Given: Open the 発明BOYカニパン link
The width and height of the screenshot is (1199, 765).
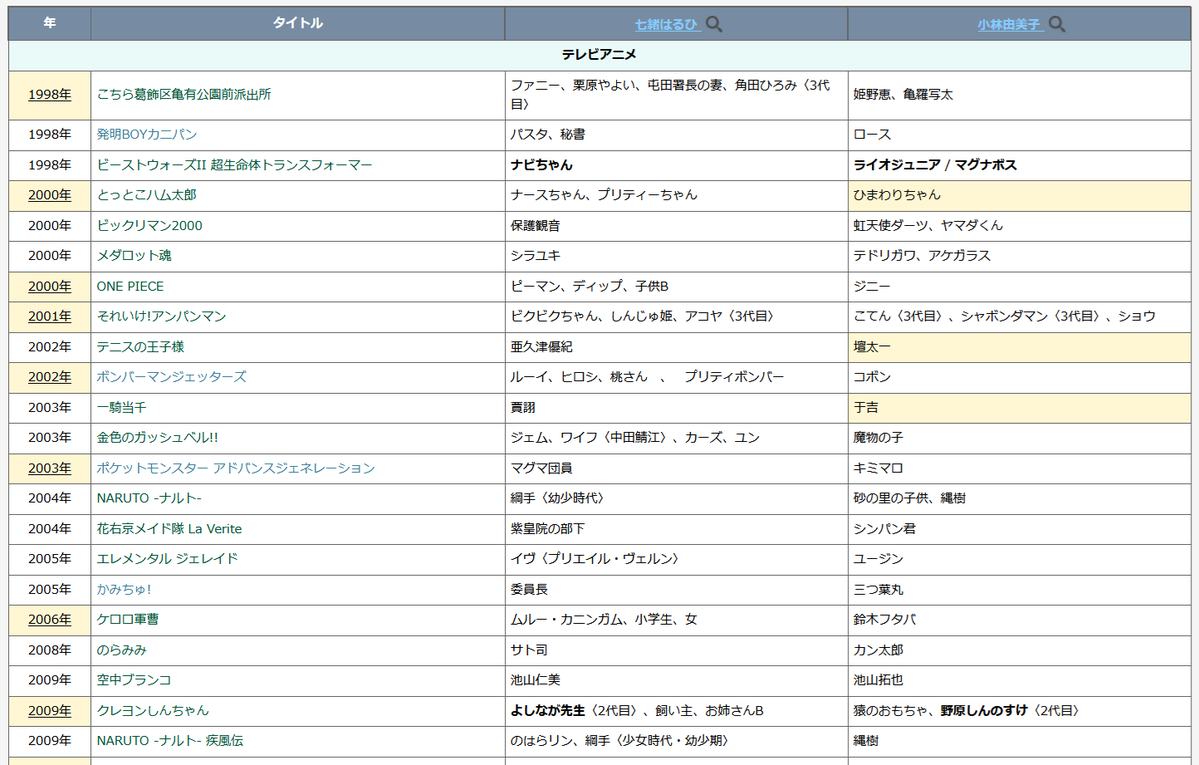Looking at the screenshot, I should 147,134.
